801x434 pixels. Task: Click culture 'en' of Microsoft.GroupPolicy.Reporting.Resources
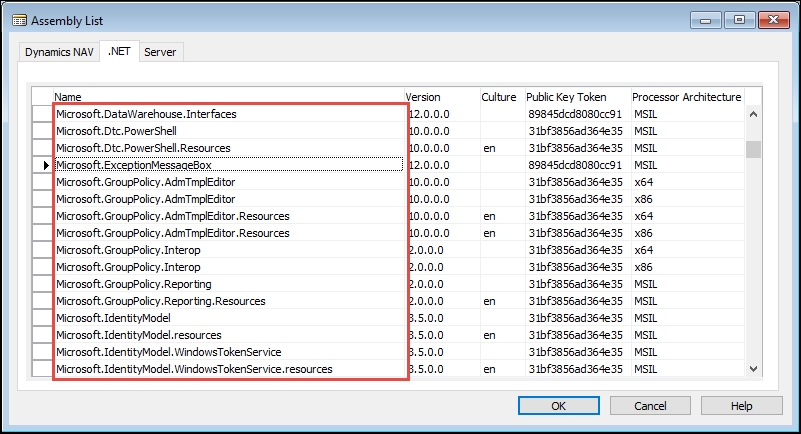[489, 302]
